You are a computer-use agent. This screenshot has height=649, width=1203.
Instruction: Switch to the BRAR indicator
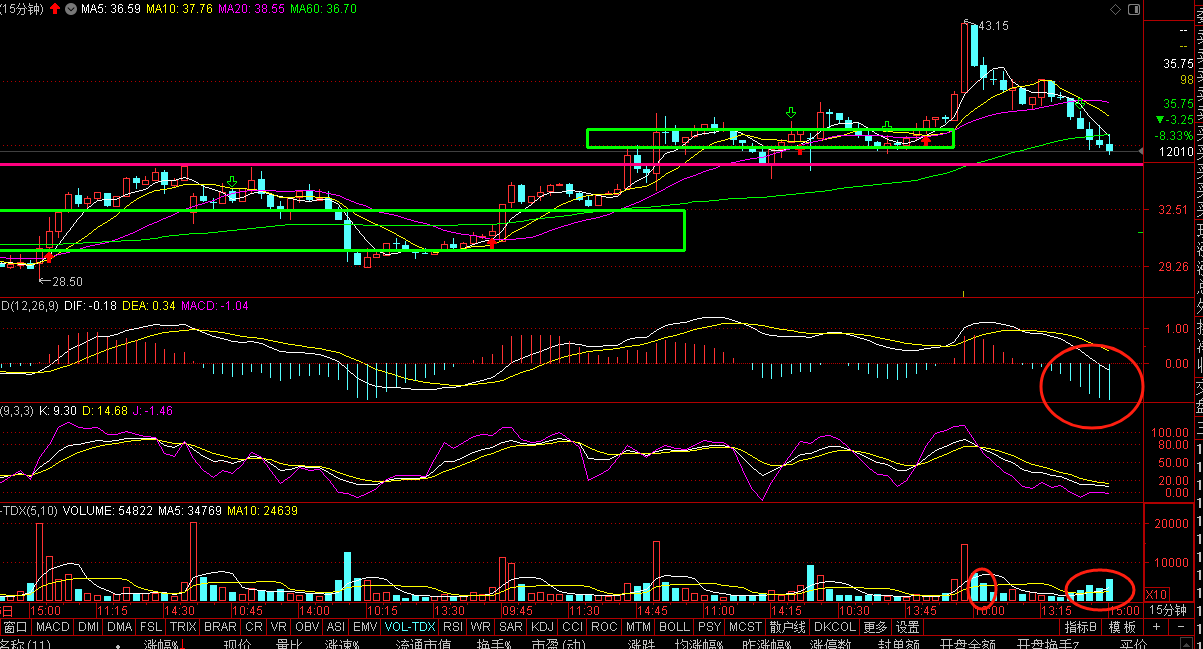coord(220,627)
